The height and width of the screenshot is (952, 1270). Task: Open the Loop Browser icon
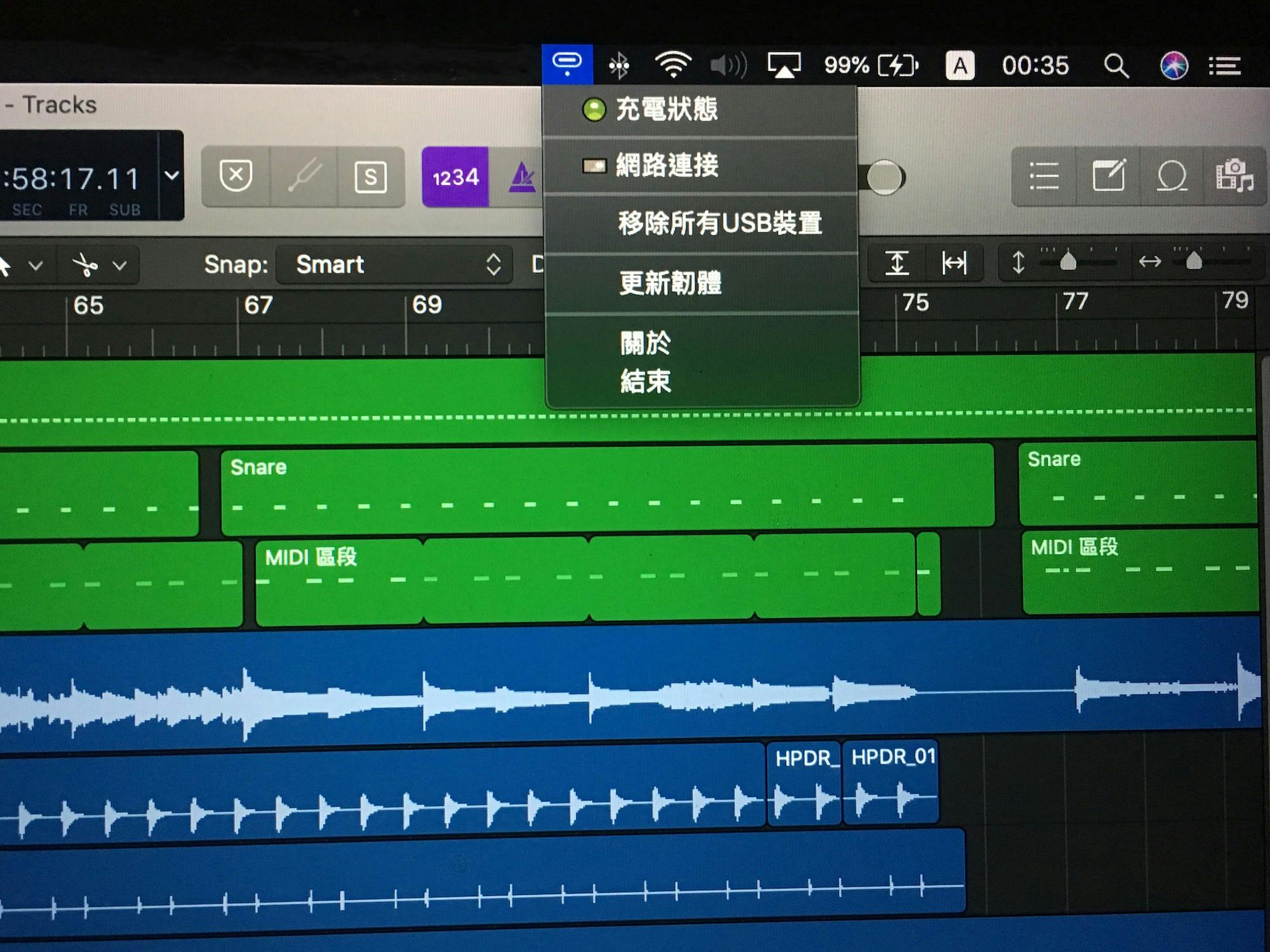(x=1172, y=176)
